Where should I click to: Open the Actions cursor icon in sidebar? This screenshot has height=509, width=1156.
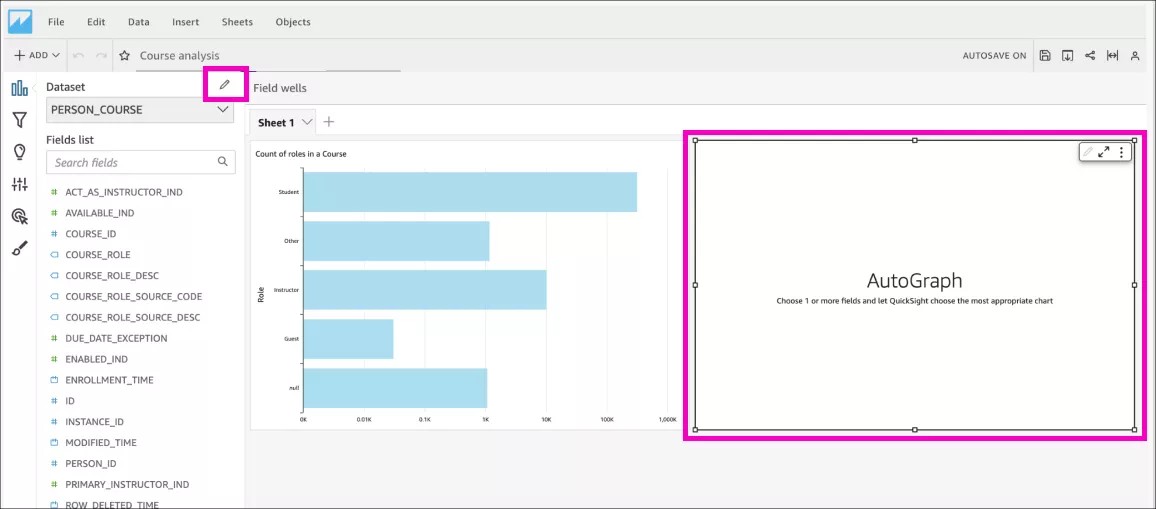(x=19, y=216)
